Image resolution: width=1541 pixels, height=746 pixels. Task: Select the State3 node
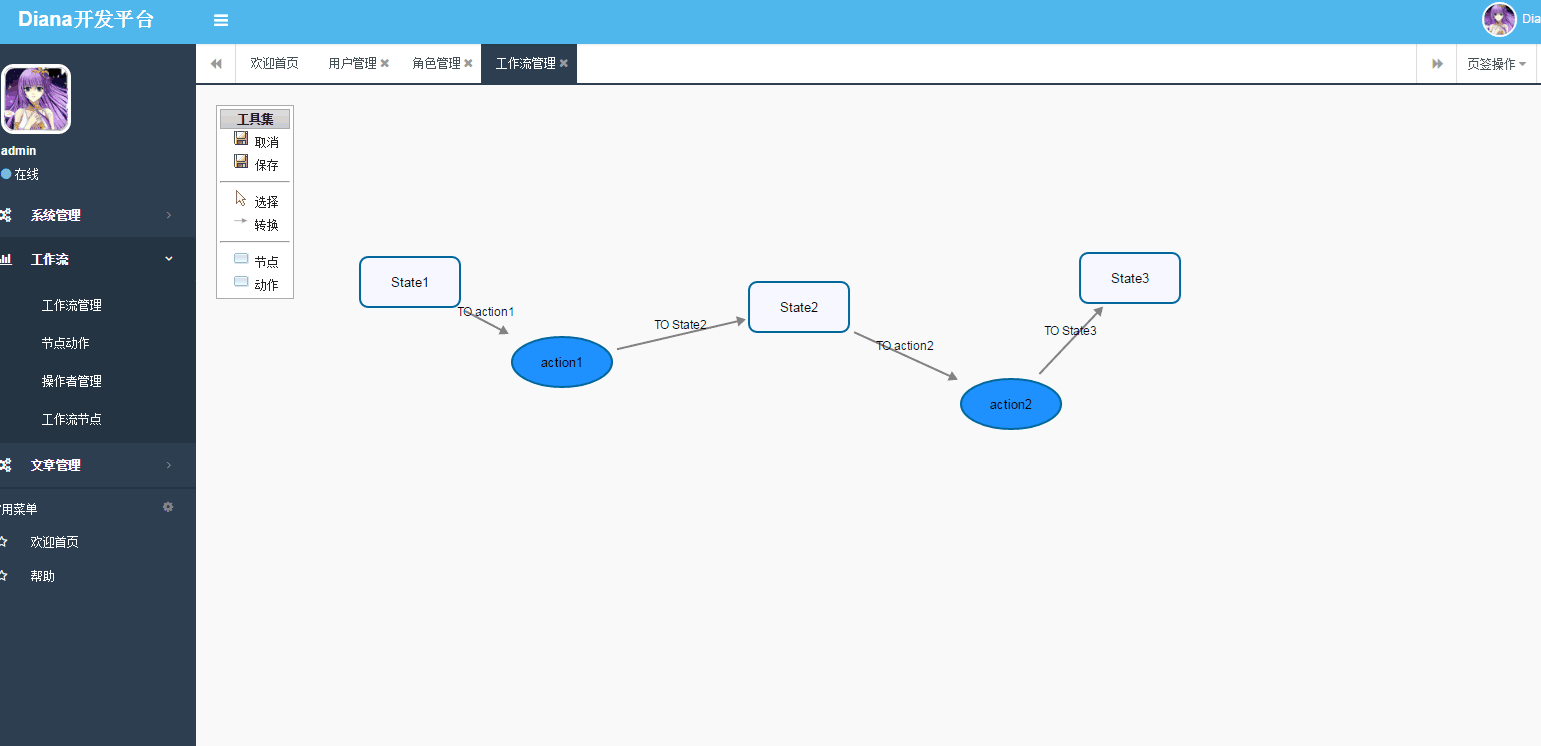coord(1130,278)
